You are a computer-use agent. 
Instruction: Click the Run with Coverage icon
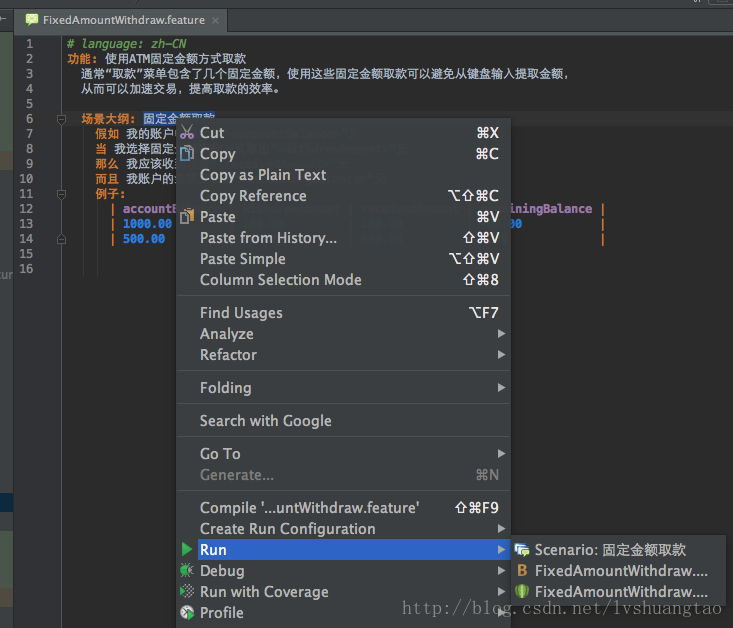[x=187, y=592]
